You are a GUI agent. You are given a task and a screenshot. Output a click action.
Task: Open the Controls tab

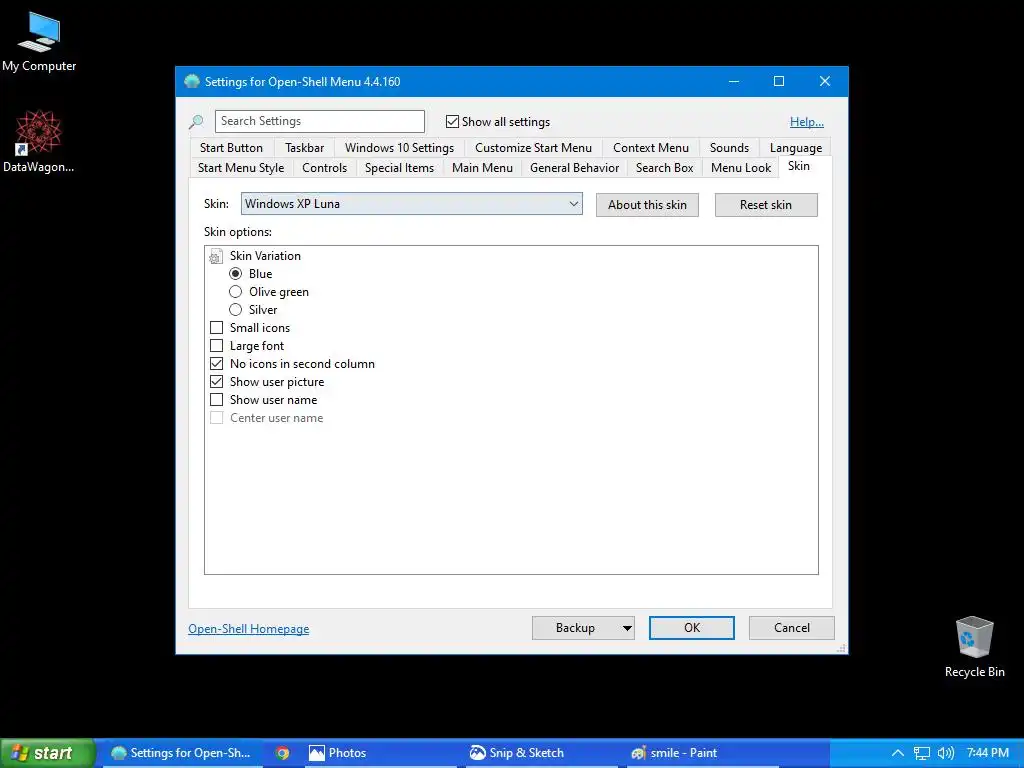pos(325,168)
